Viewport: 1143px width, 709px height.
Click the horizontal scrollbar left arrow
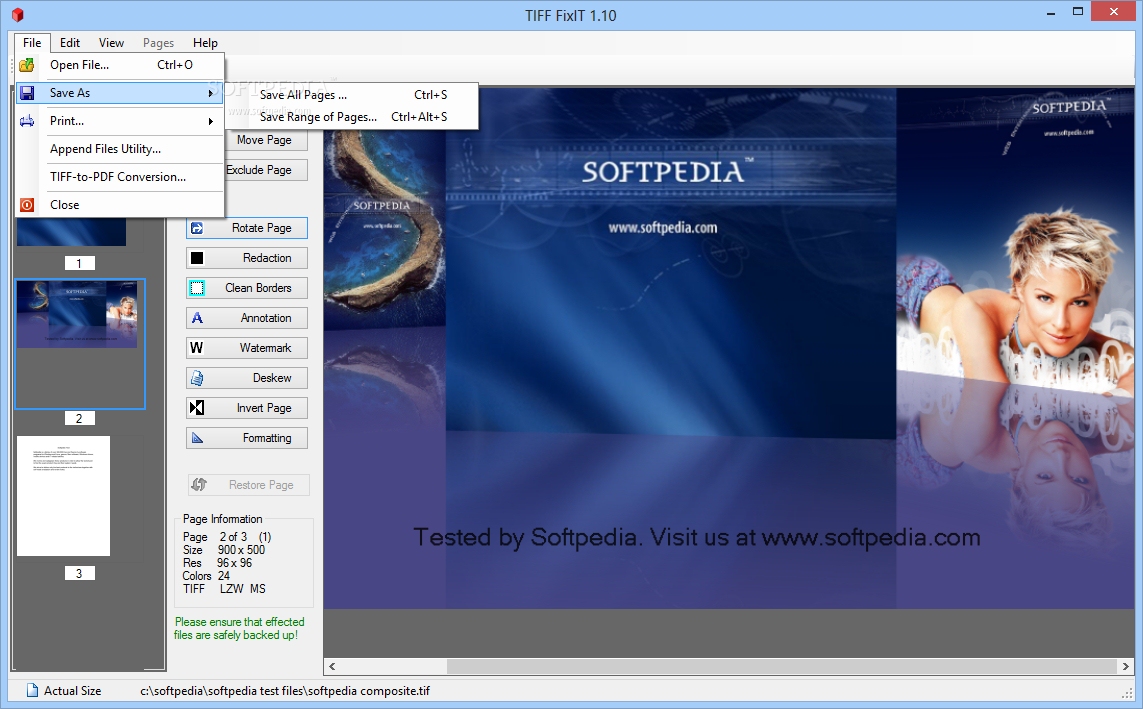click(x=332, y=666)
